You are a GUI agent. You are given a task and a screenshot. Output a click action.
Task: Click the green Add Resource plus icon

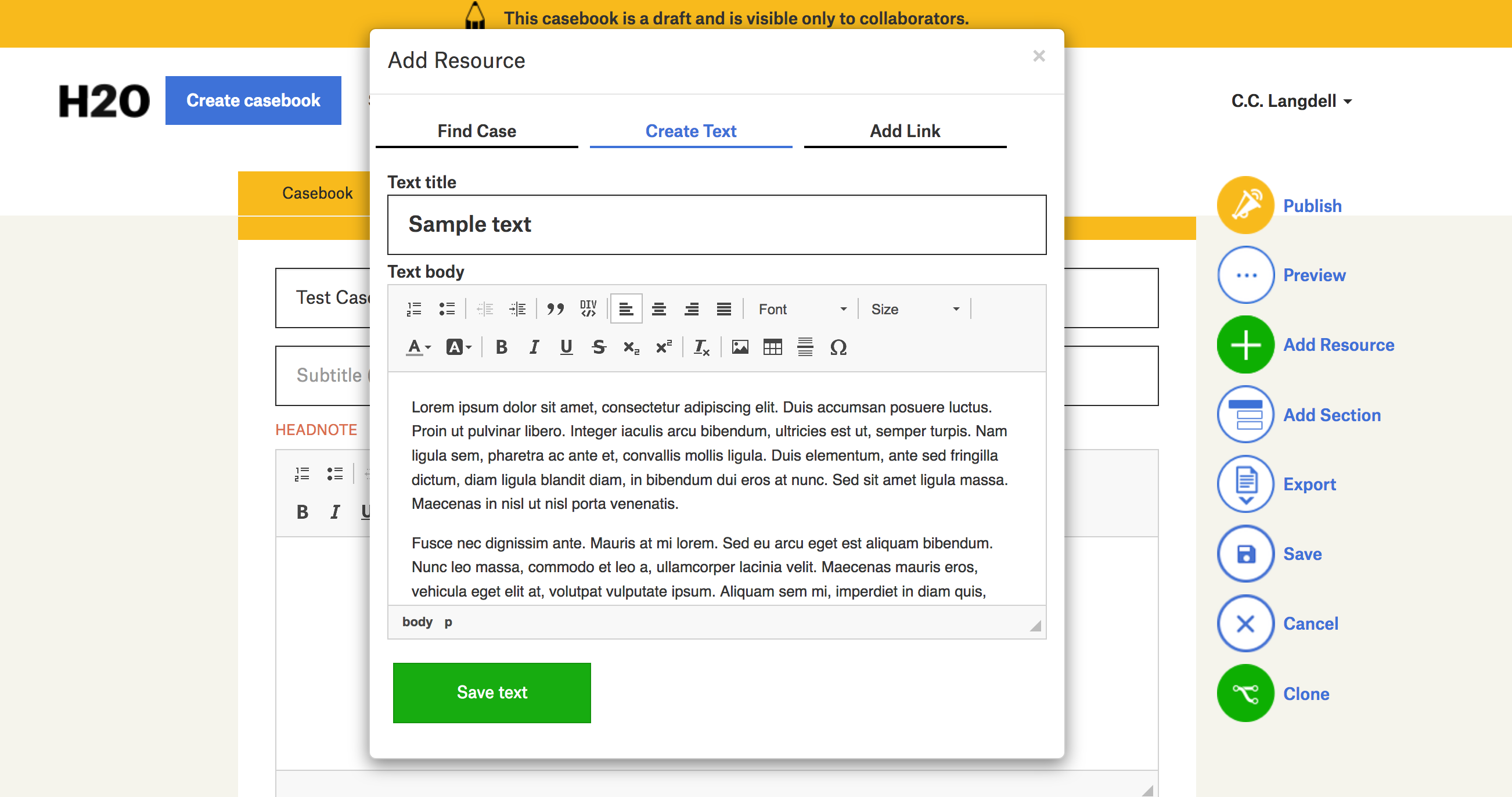click(x=1245, y=344)
